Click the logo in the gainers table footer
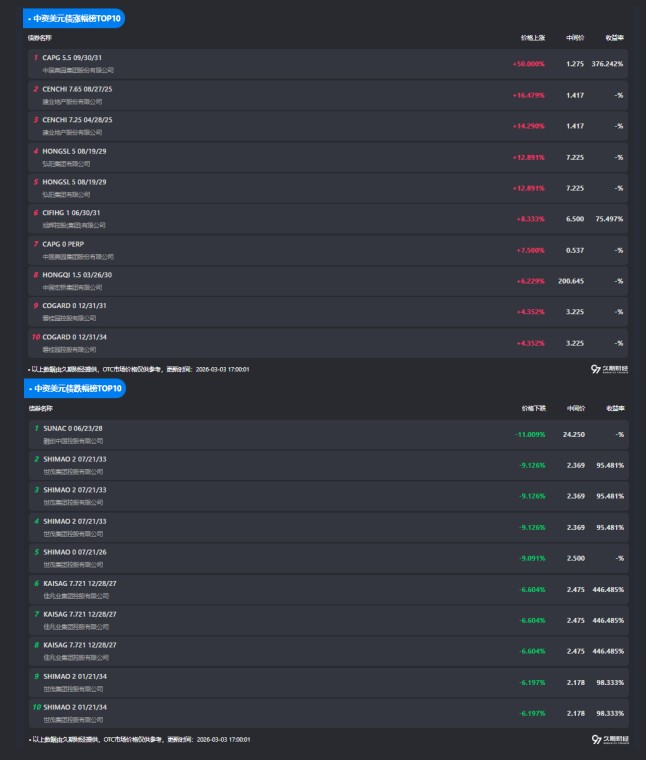This screenshot has width=646, height=760. coord(610,369)
